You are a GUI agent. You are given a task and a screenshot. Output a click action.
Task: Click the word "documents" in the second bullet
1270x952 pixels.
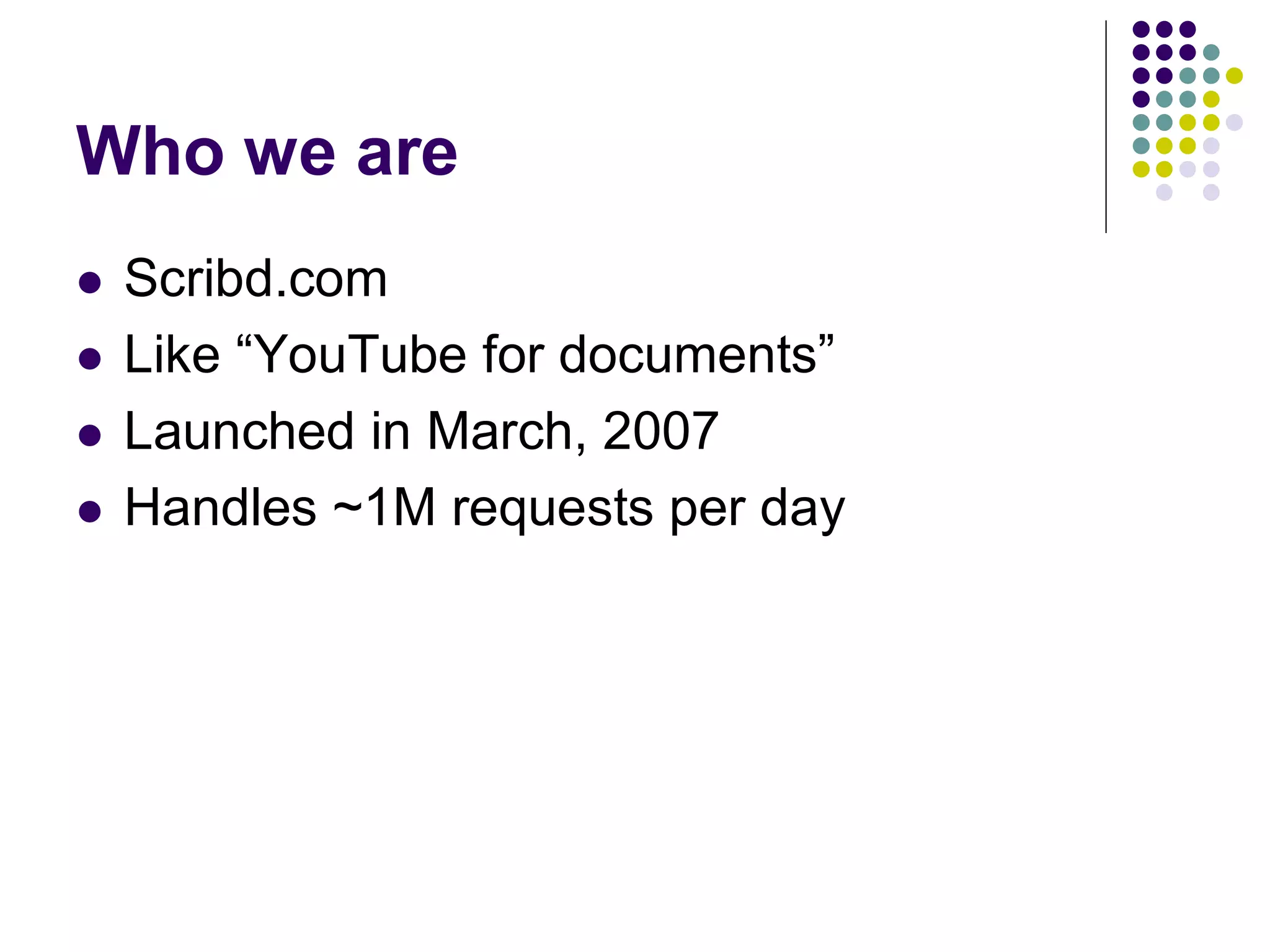(x=688, y=355)
